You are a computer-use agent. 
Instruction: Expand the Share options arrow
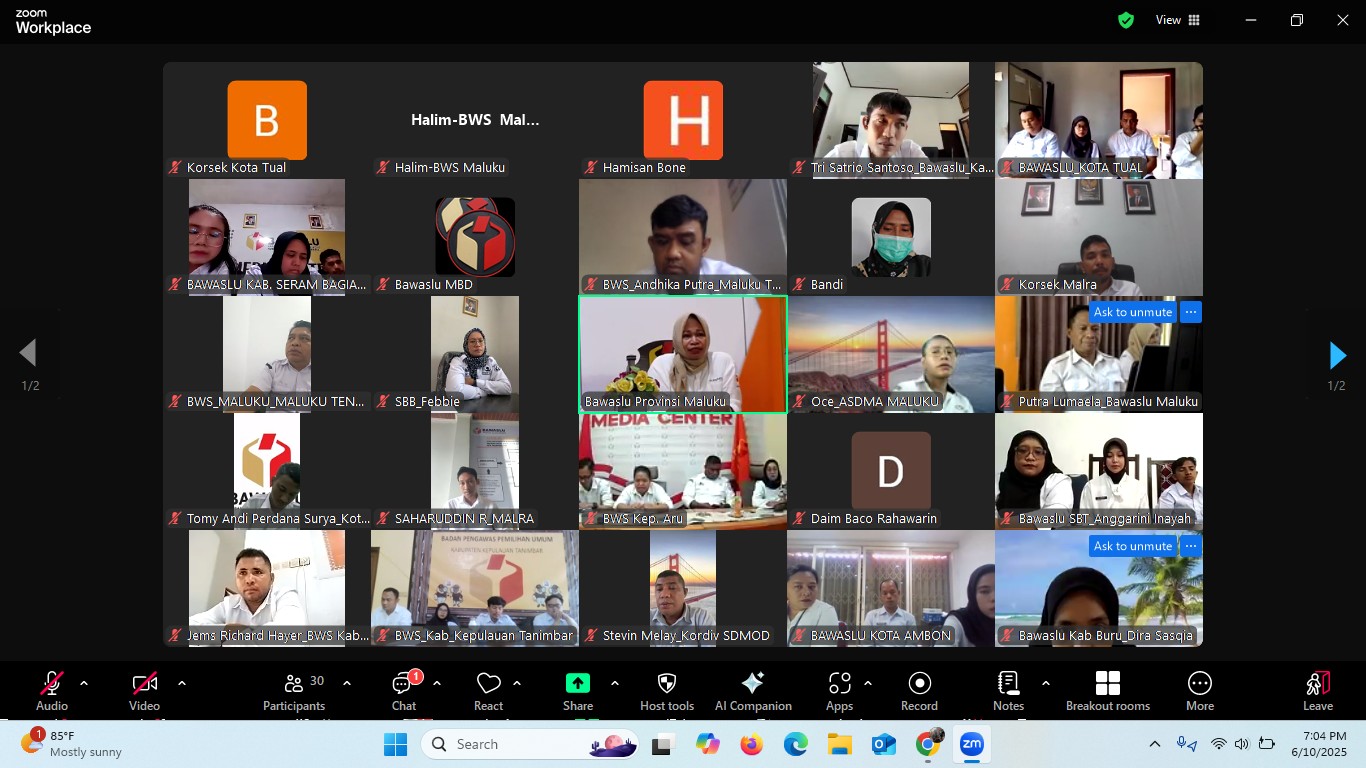[614, 683]
